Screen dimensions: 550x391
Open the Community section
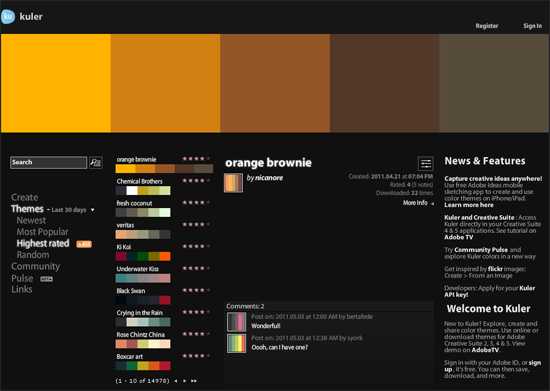(35, 267)
